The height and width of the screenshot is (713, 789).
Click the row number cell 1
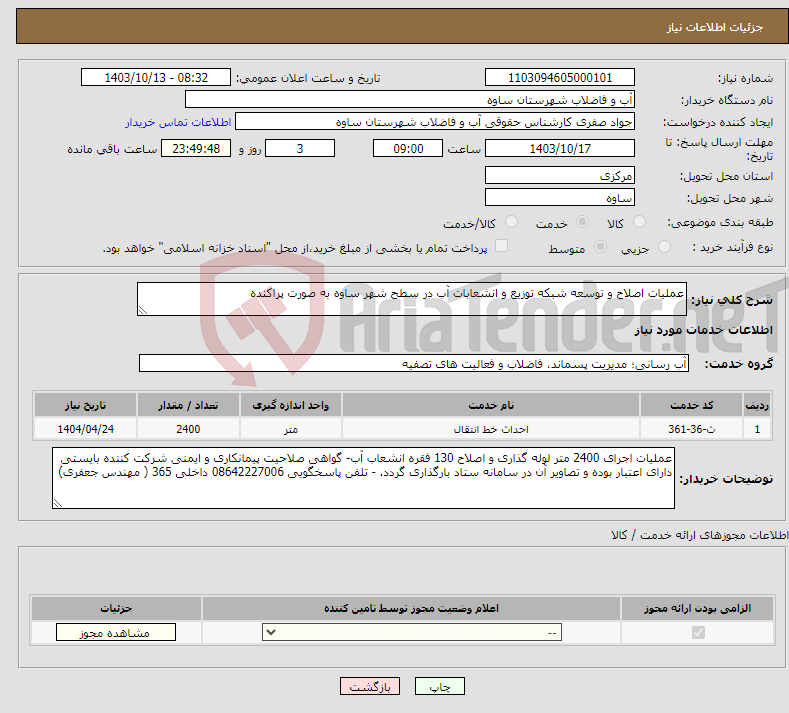[757, 429]
